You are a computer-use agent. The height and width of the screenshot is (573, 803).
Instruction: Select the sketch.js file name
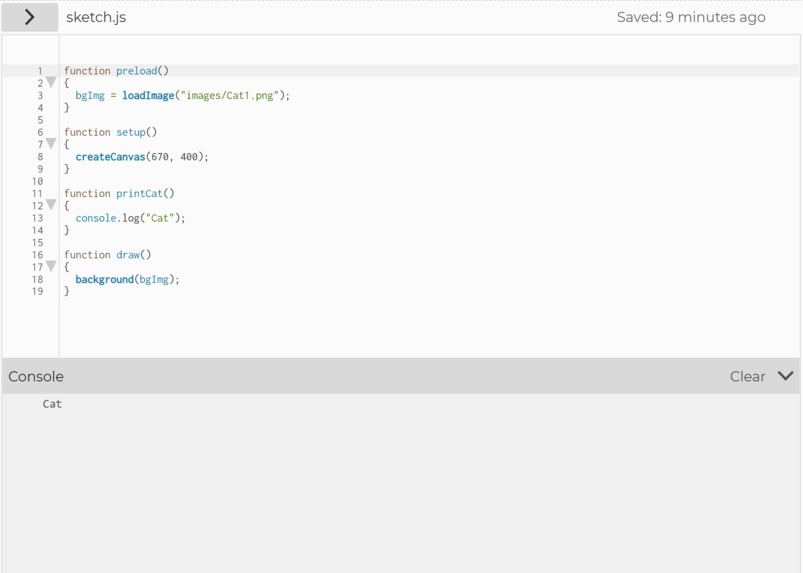(x=96, y=17)
